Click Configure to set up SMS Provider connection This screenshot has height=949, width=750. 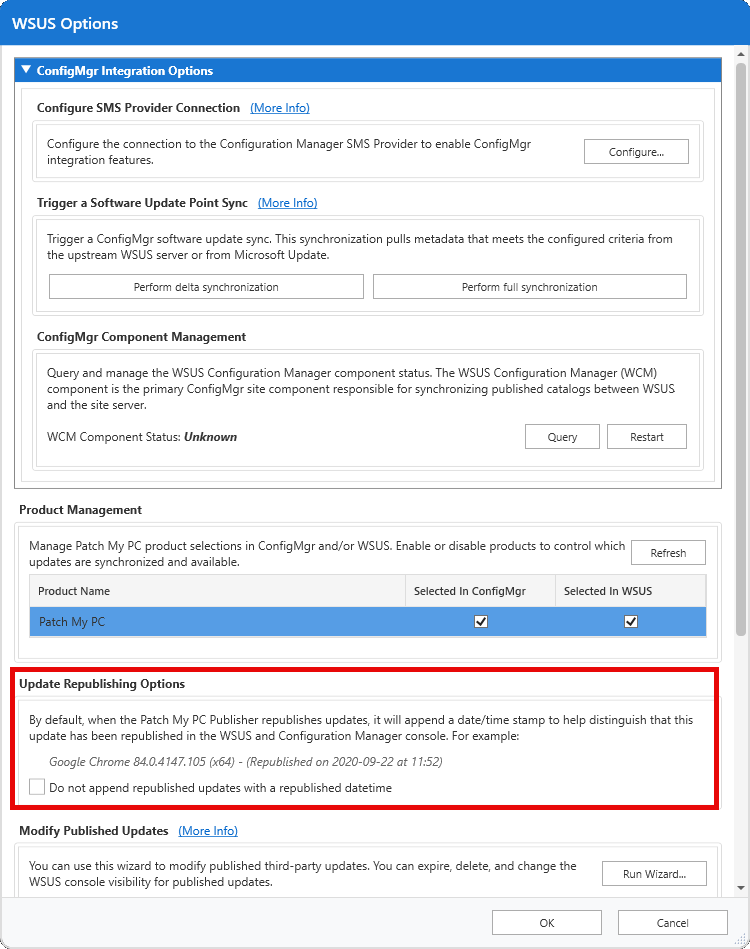point(636,151)
